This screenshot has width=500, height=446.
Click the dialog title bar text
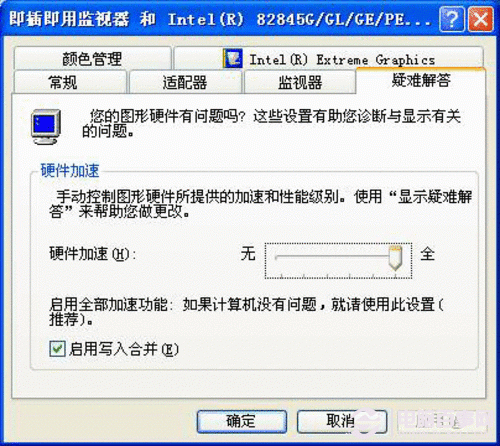220,19
